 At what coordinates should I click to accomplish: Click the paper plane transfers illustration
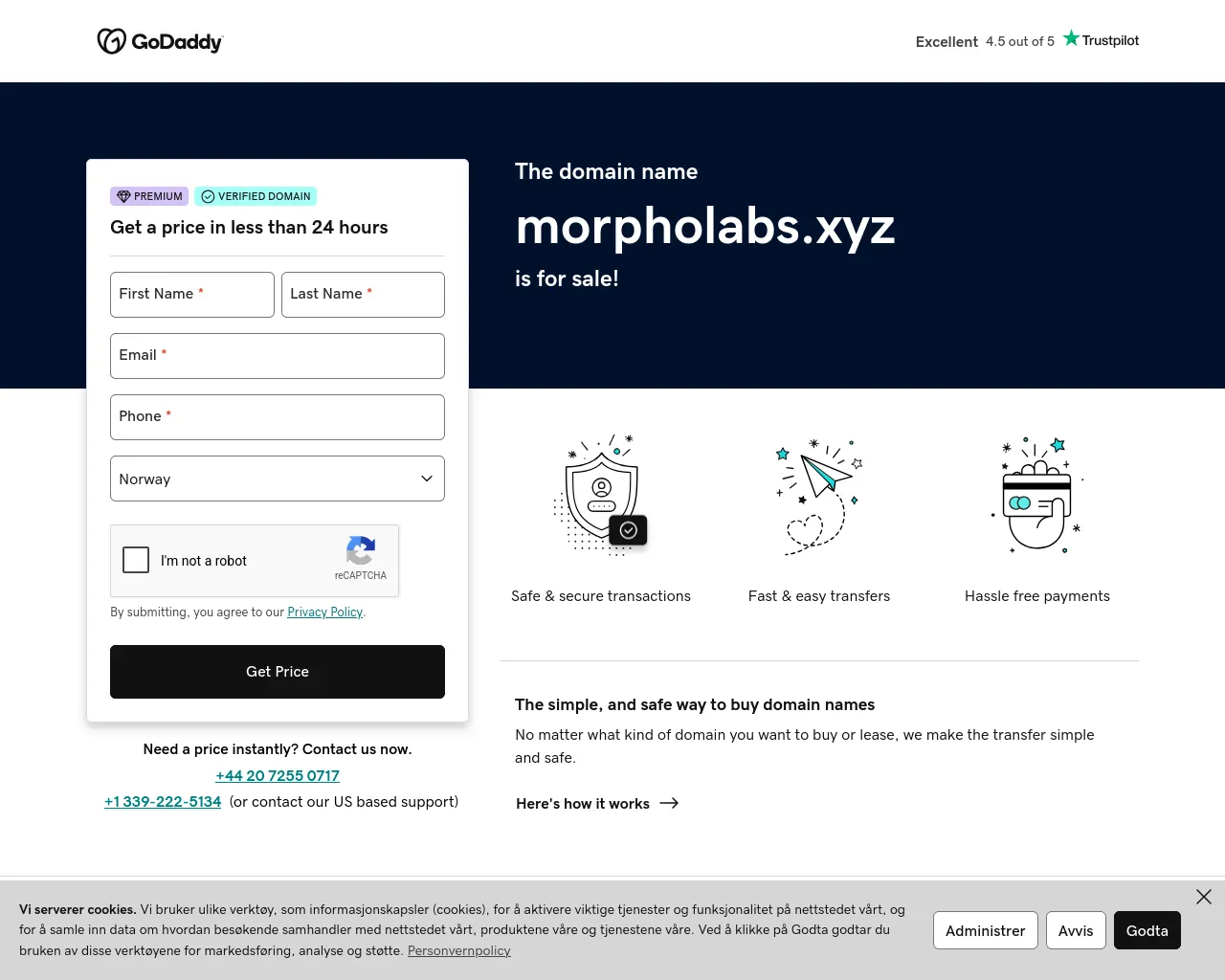pos(819,496)
